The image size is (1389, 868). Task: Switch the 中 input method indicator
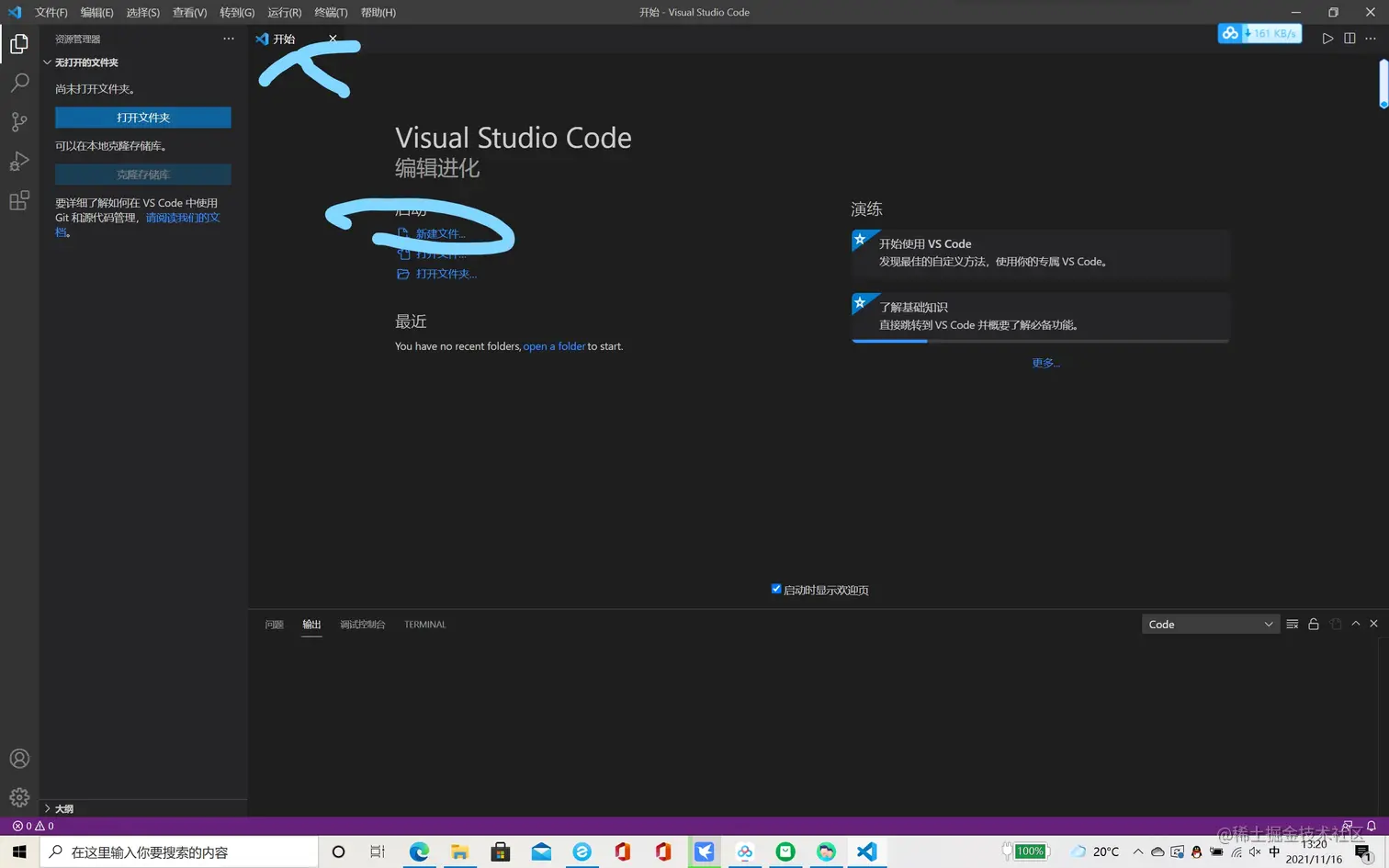coord(1274,851)
